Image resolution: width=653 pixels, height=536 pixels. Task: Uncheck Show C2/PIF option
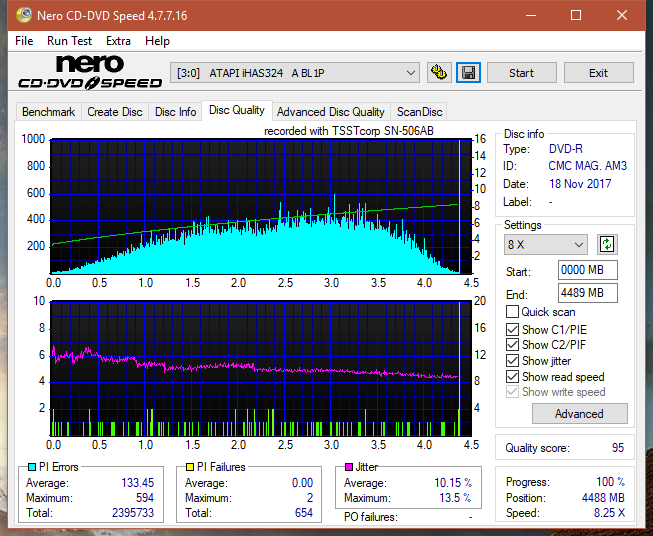(x=512, y=345)
